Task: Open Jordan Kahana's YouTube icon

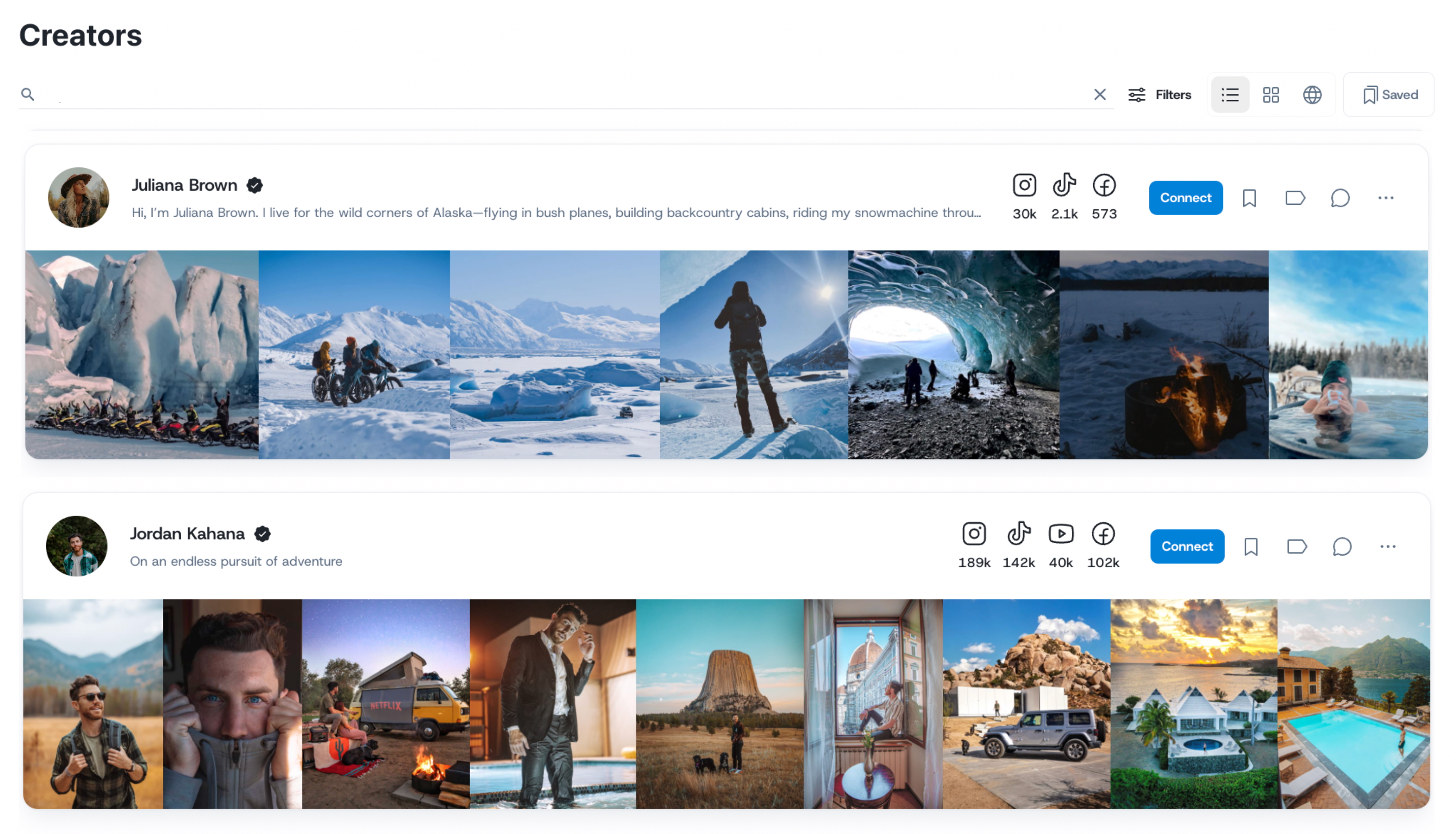Action: [1060, 534]
